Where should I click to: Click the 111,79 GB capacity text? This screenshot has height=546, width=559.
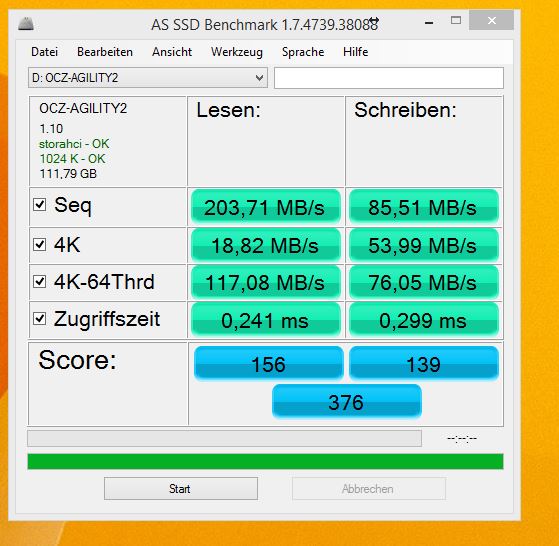coord(68,174)
